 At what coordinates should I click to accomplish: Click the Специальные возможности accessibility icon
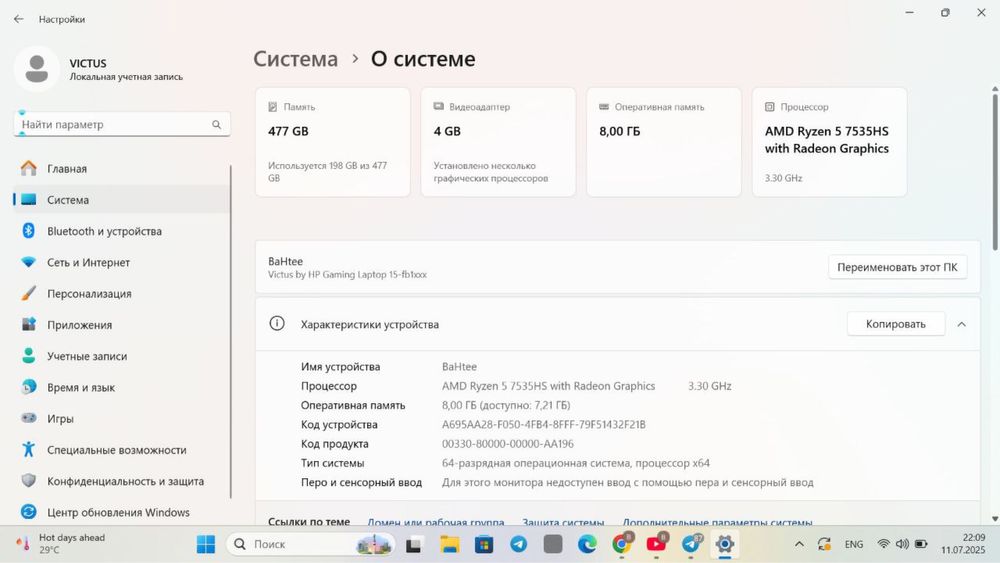[x=29, y=450]
